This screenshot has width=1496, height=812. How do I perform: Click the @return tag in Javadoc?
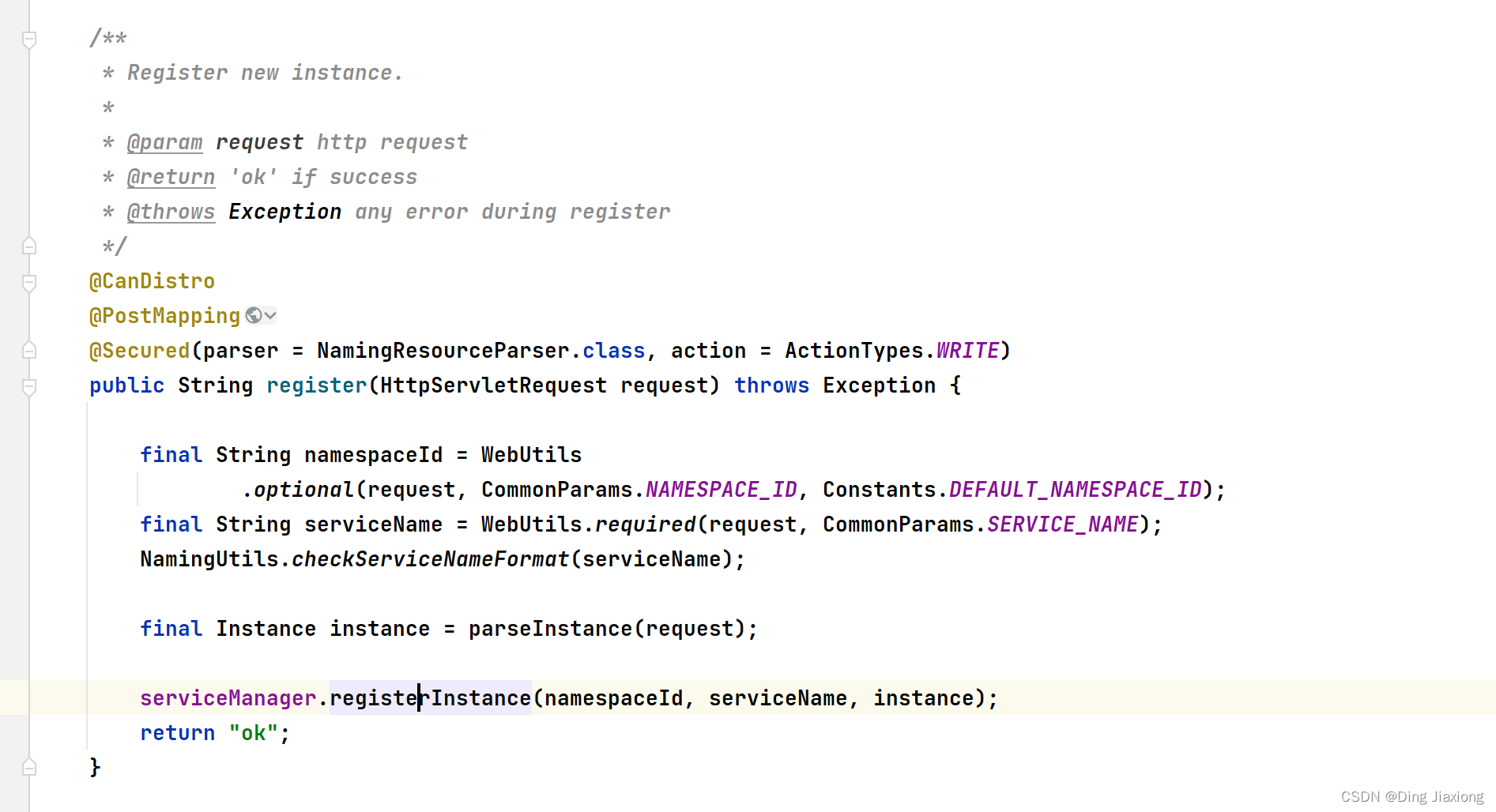171,177
